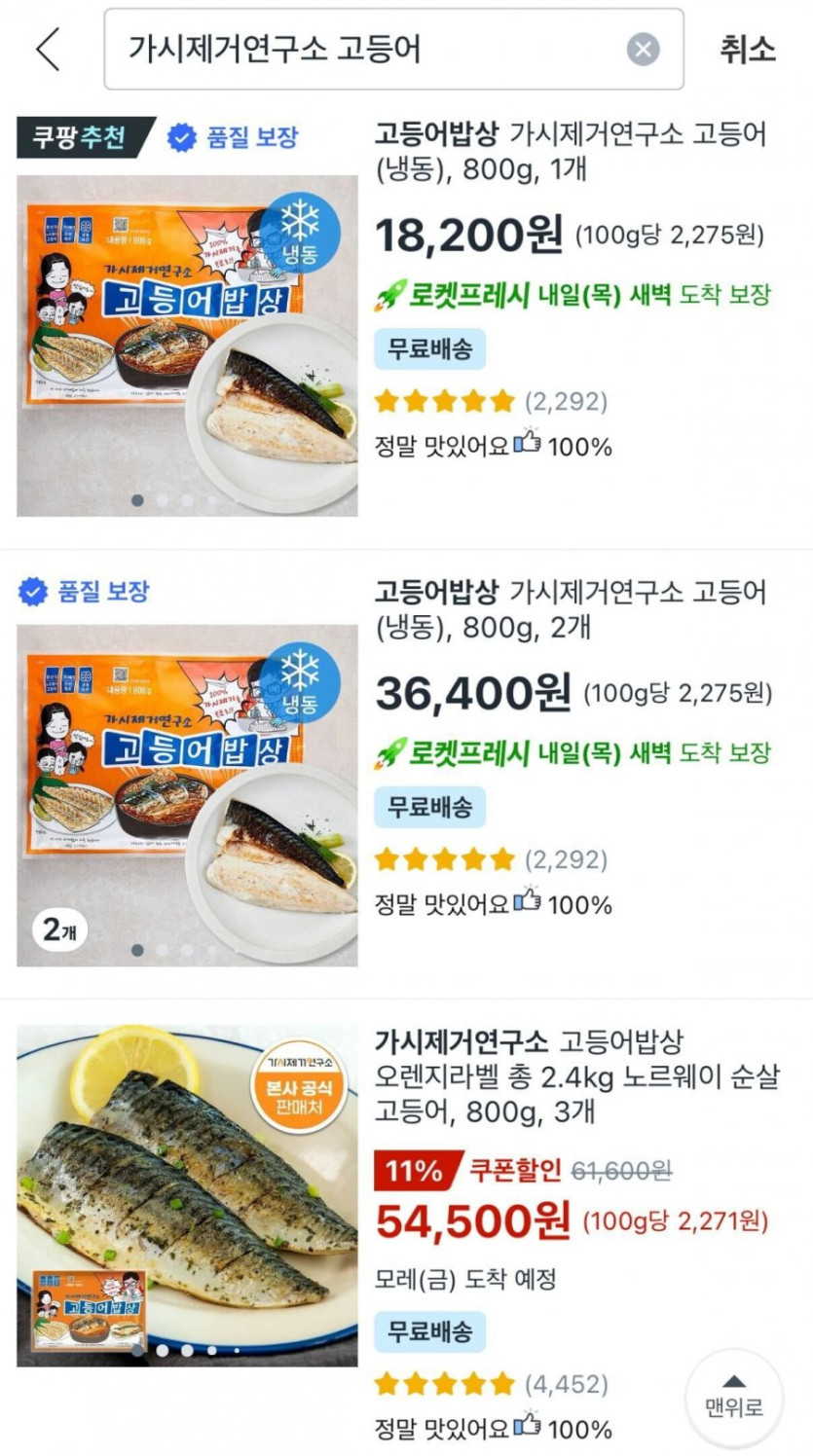View the 36,400원 product star ratings
Image resolution: width=813 pixels, height=1456 pixels.
point(444,859)
